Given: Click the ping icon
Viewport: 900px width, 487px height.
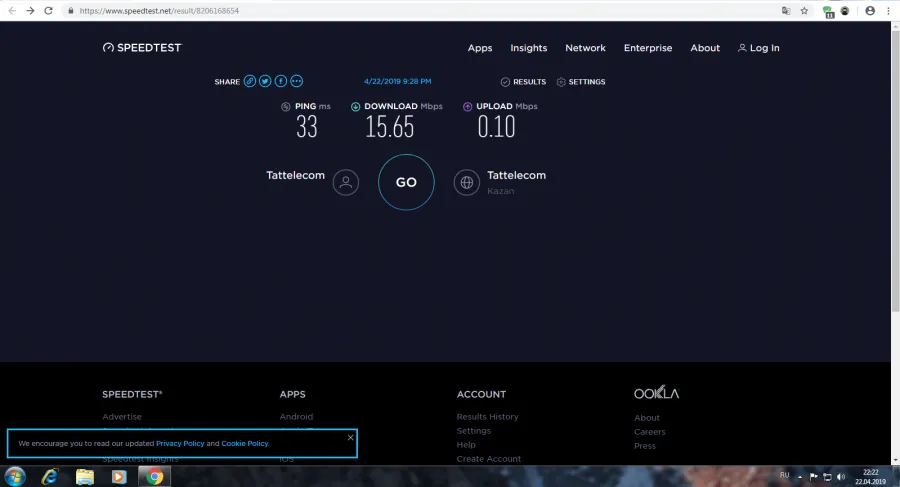Looking at the screenshot, I should tap(285, 106).
